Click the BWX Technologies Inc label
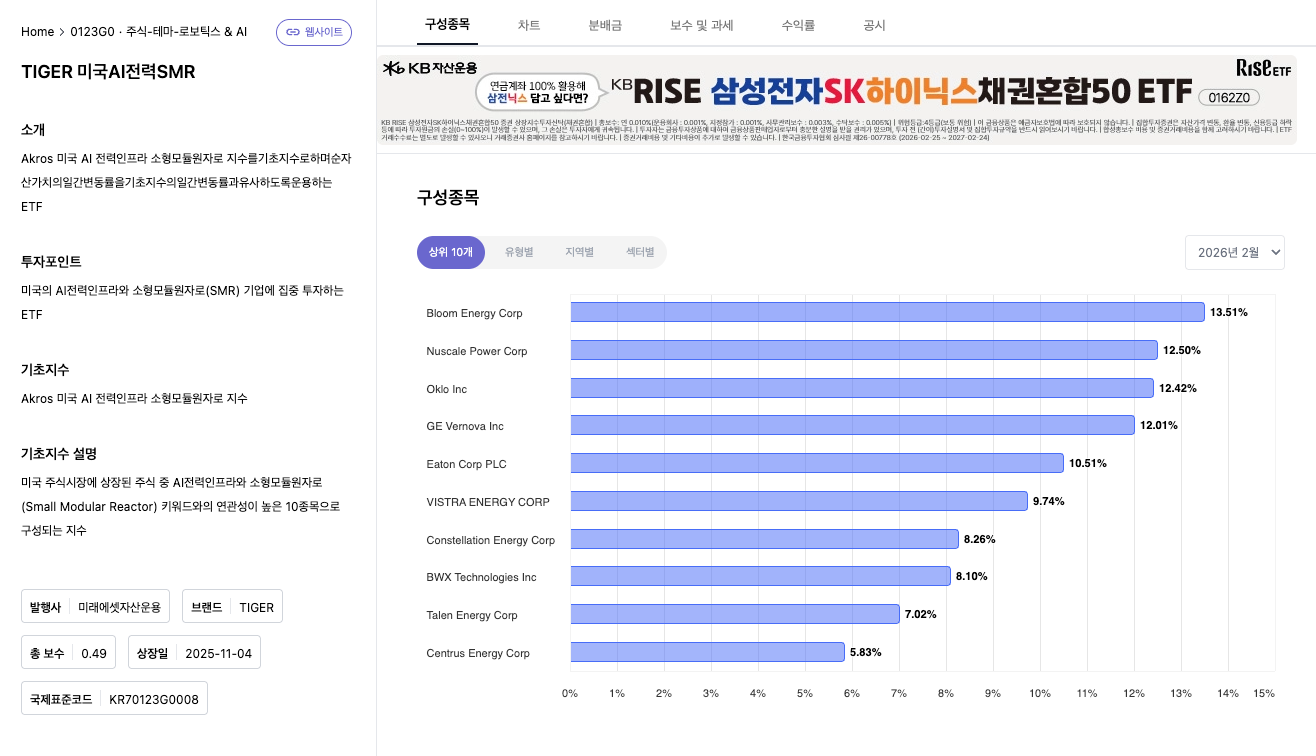Image resolution: width=1316 pixels, height=756 pixels. coord(481,577)
